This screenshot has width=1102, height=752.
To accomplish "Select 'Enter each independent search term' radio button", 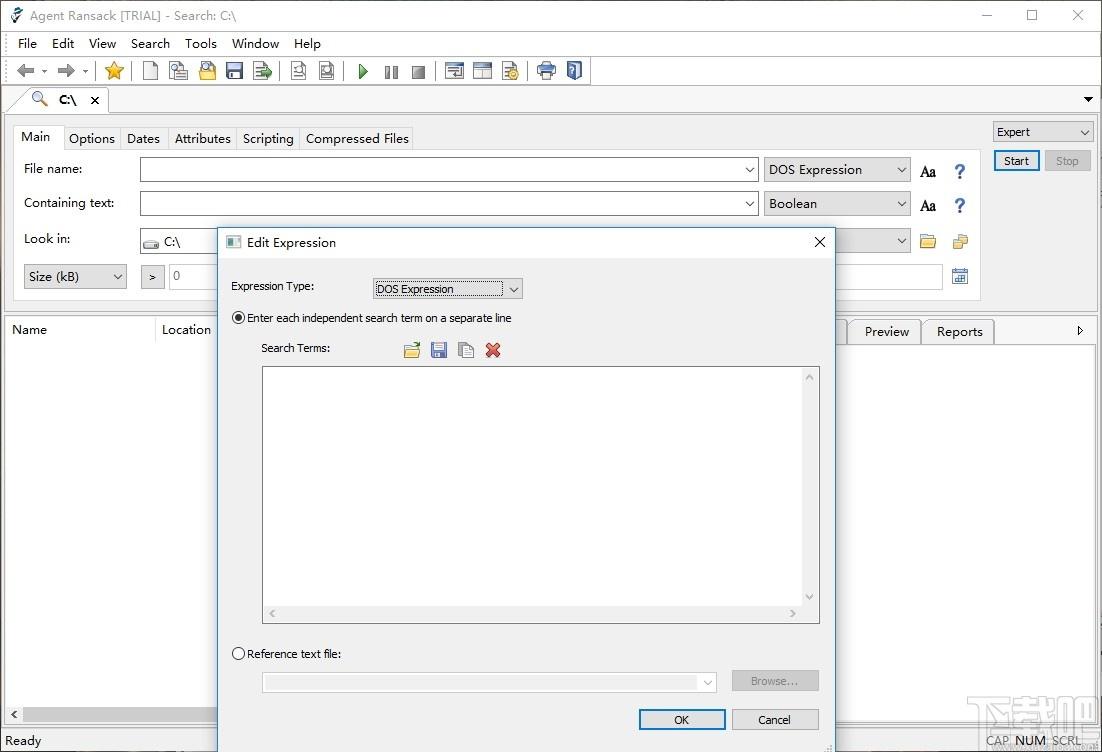I will tap(238, 318).
